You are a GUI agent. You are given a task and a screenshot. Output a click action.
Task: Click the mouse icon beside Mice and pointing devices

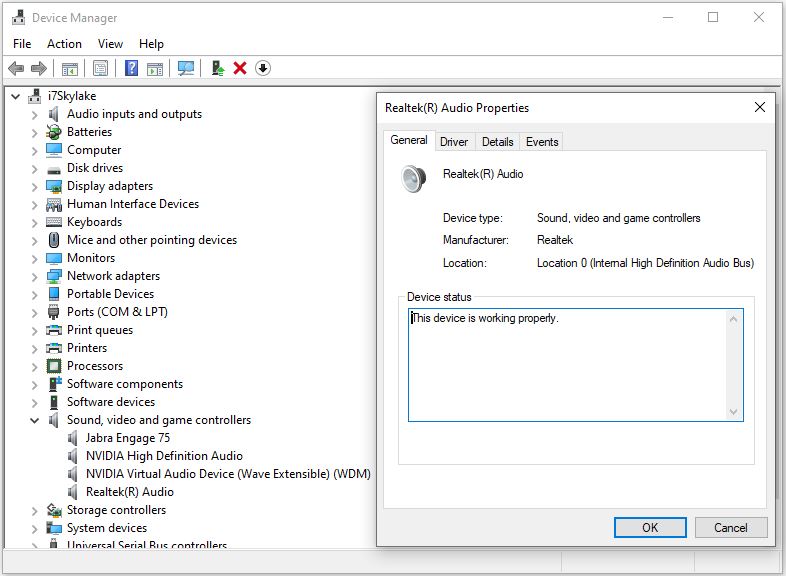point(54,240)
